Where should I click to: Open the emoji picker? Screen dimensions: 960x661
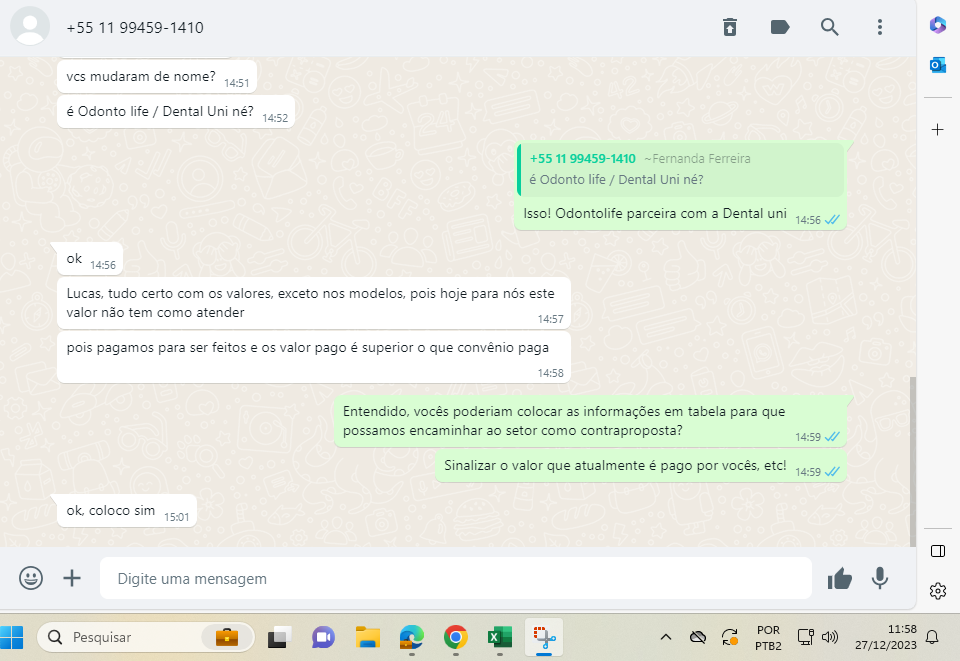(32, 578)
